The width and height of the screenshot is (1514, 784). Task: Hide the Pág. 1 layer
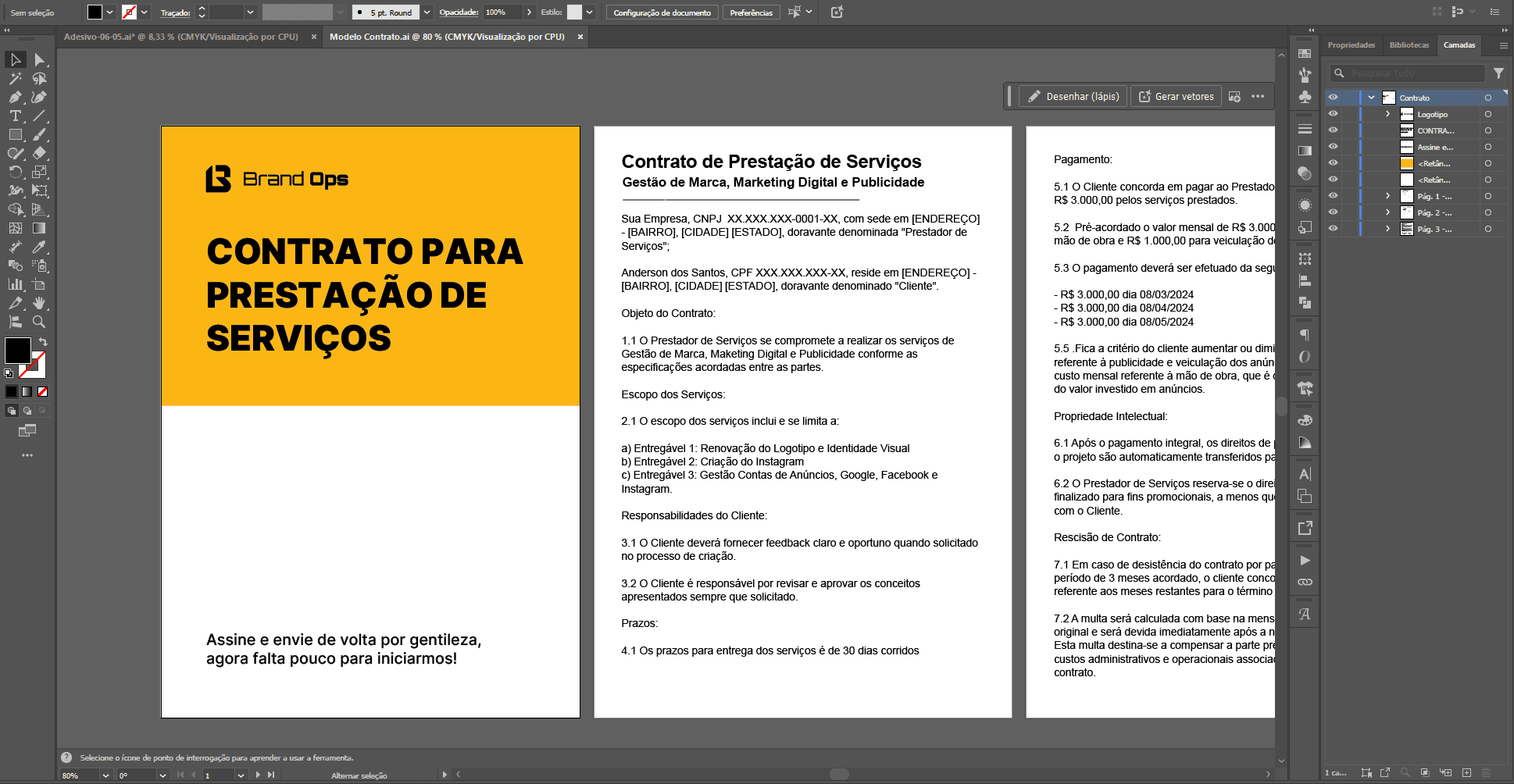tap(1334, 196)
